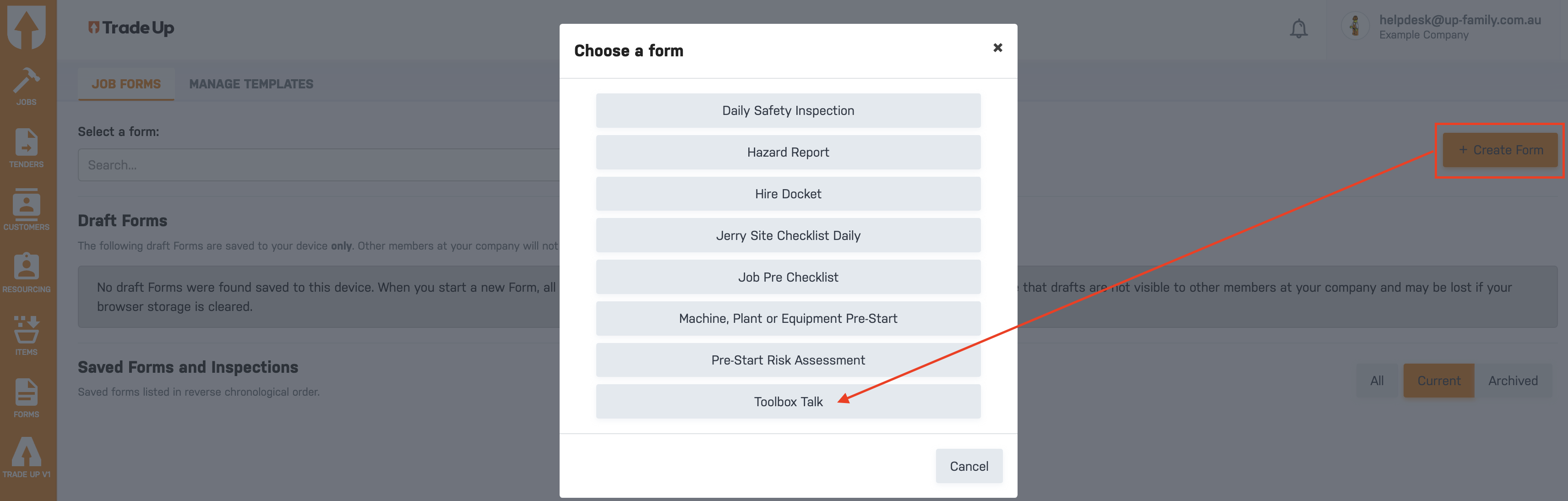Open Resourcing sidebar icon
This screenshot has width=1568, height=501.
coord(26,273)
